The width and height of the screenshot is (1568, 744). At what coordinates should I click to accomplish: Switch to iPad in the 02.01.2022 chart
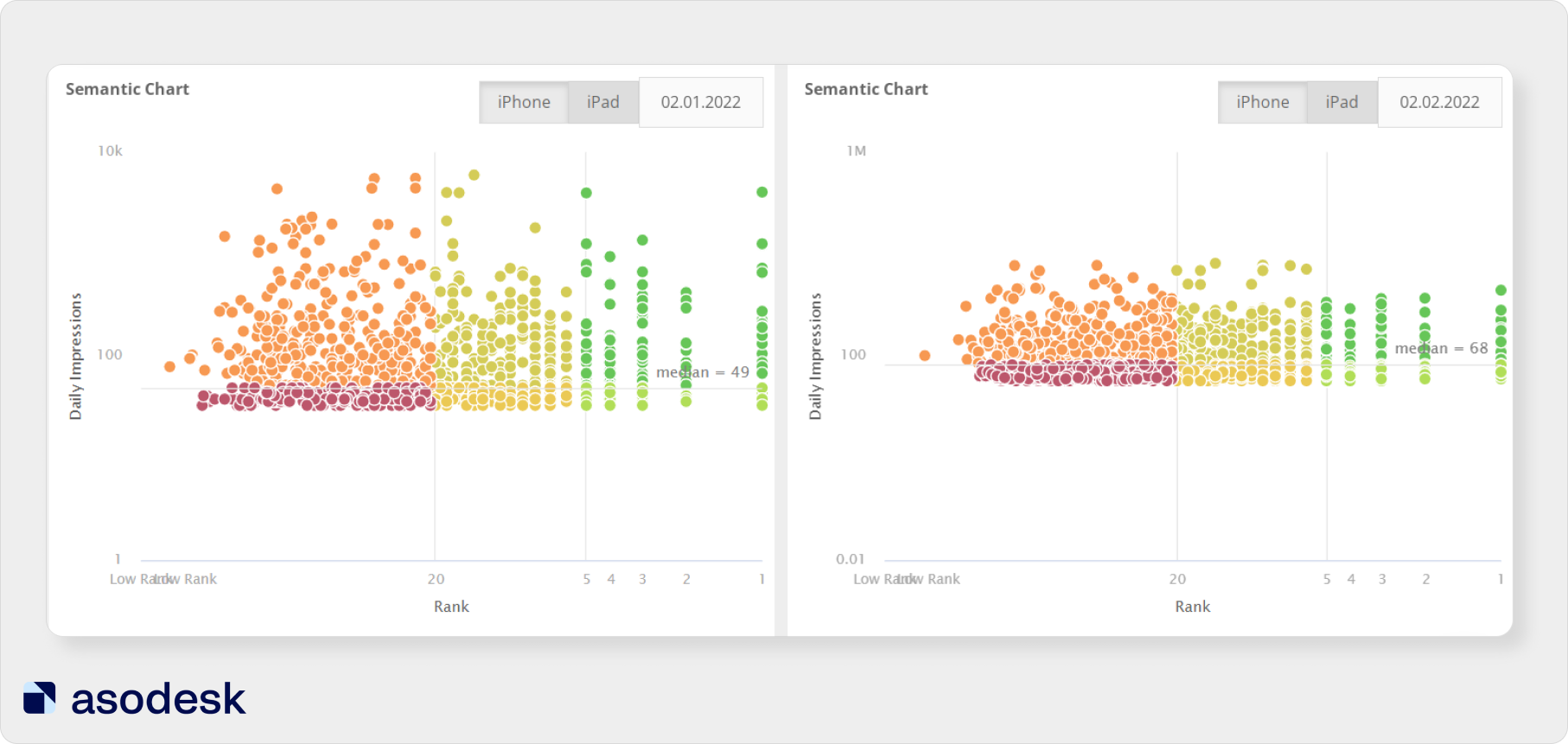[603, 102]
